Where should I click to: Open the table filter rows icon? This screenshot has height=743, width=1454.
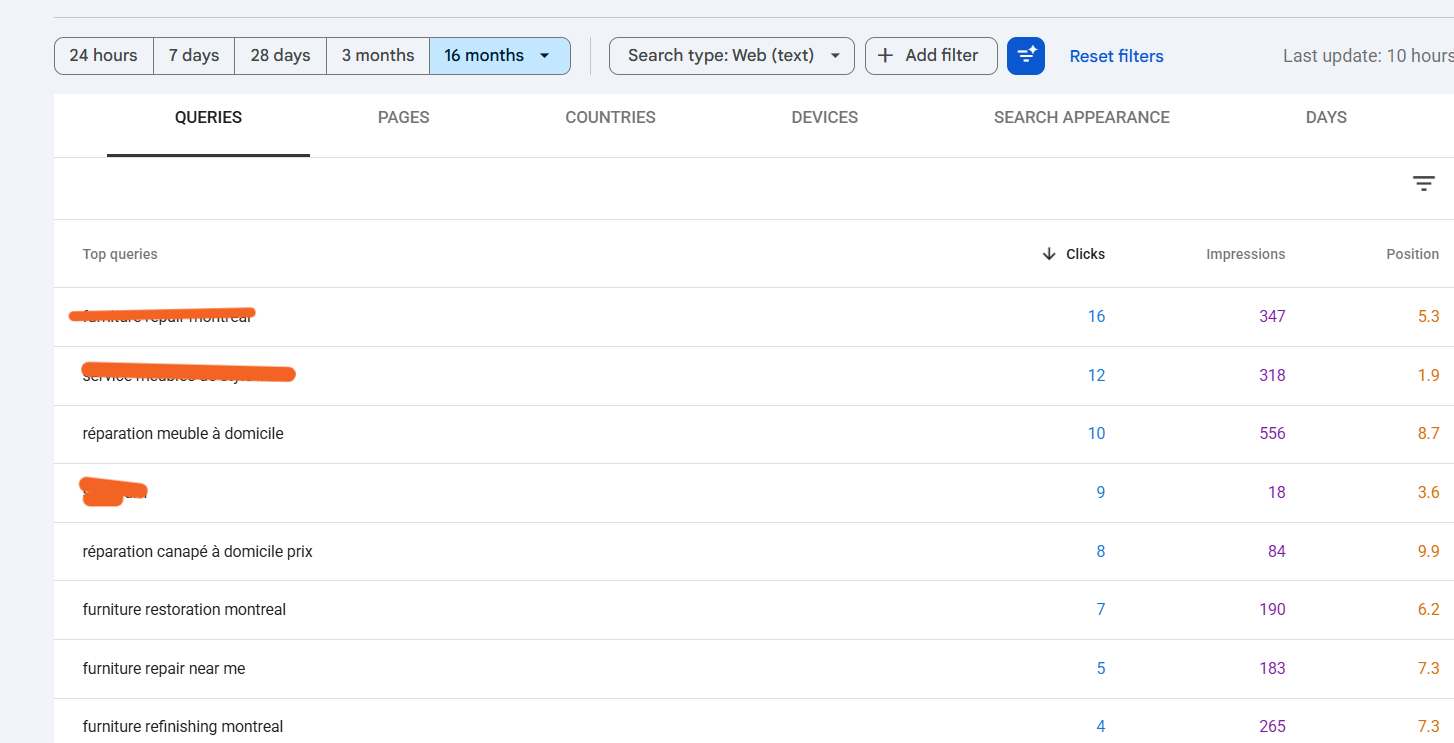tap(1424, 184)
